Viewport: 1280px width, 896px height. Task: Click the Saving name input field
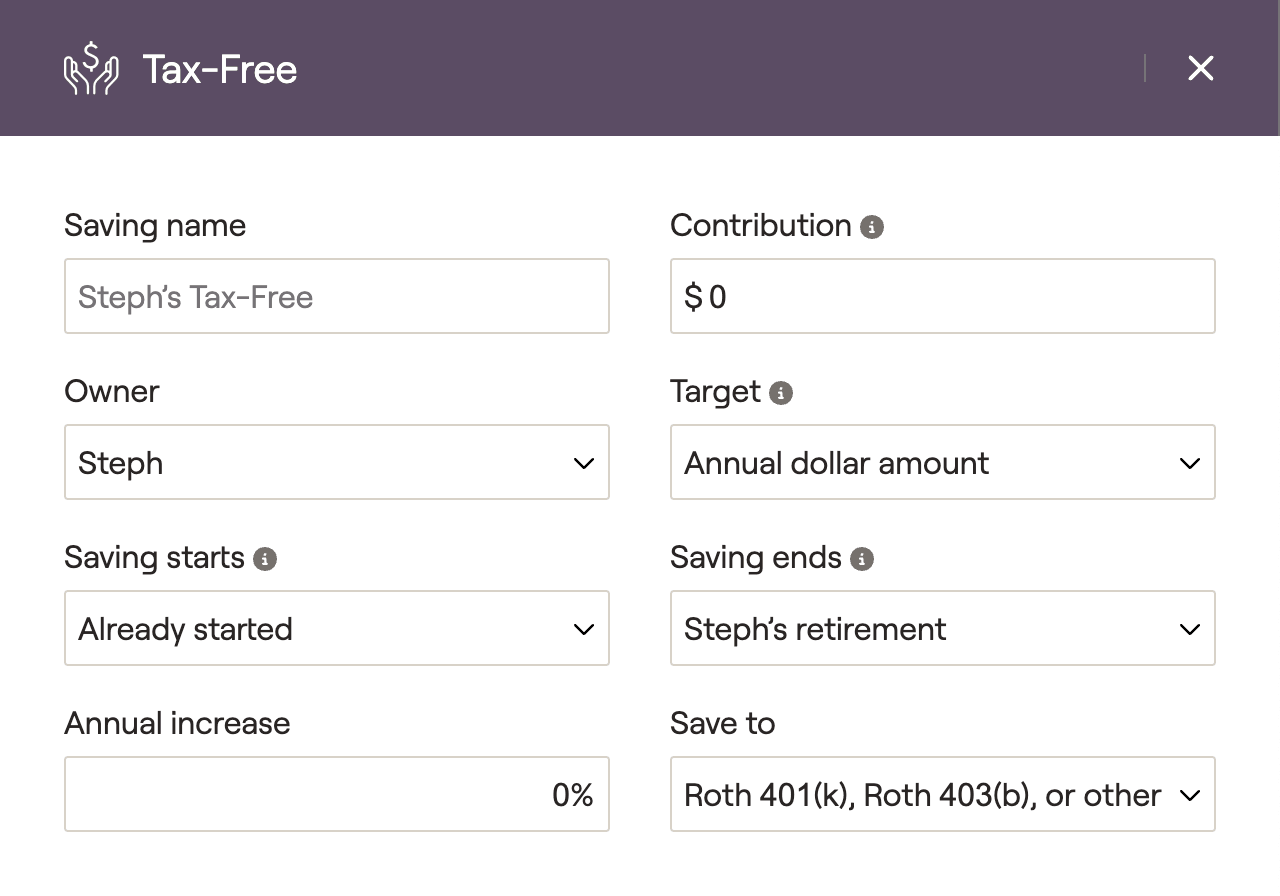(337, 296)
